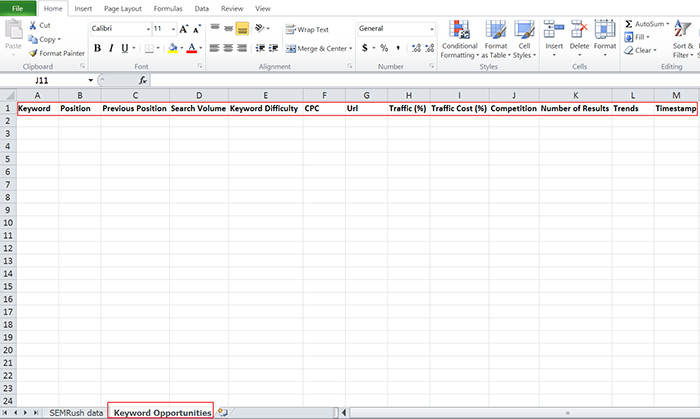Screen dimensions: 700x419
Task: Open Format cells menu icon
Action: [604, 29]
